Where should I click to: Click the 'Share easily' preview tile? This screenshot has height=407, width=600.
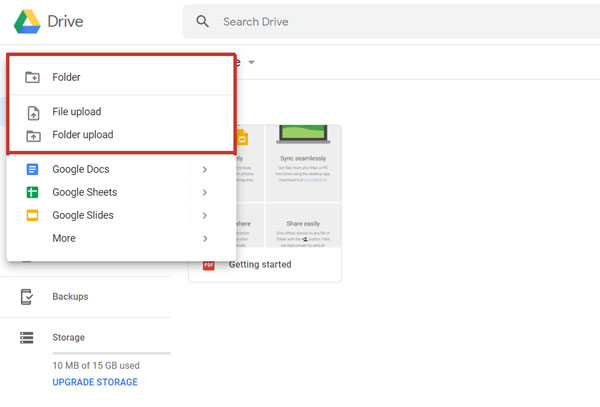pyautogui.click(x=303, y=225)
